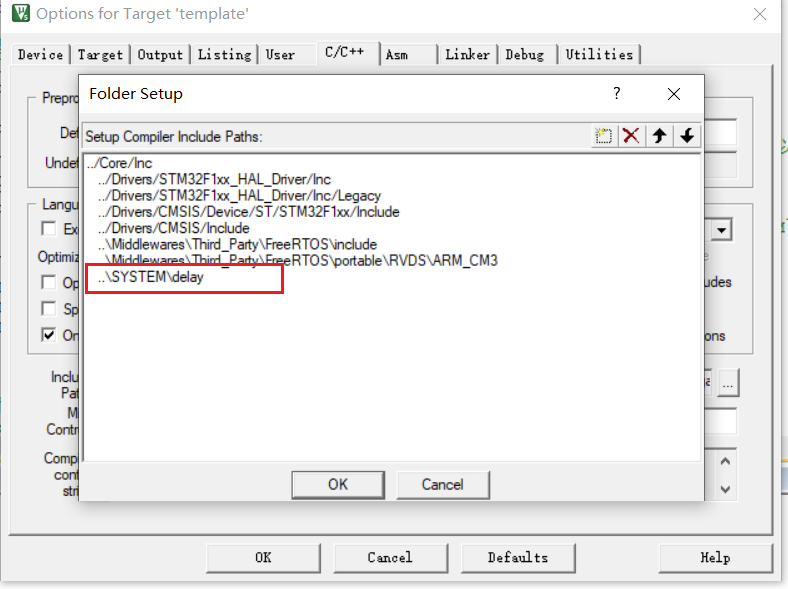Click the Keil uVision title bar icon
The height and width of the screenshot is (589, 788).
point(21,13)
